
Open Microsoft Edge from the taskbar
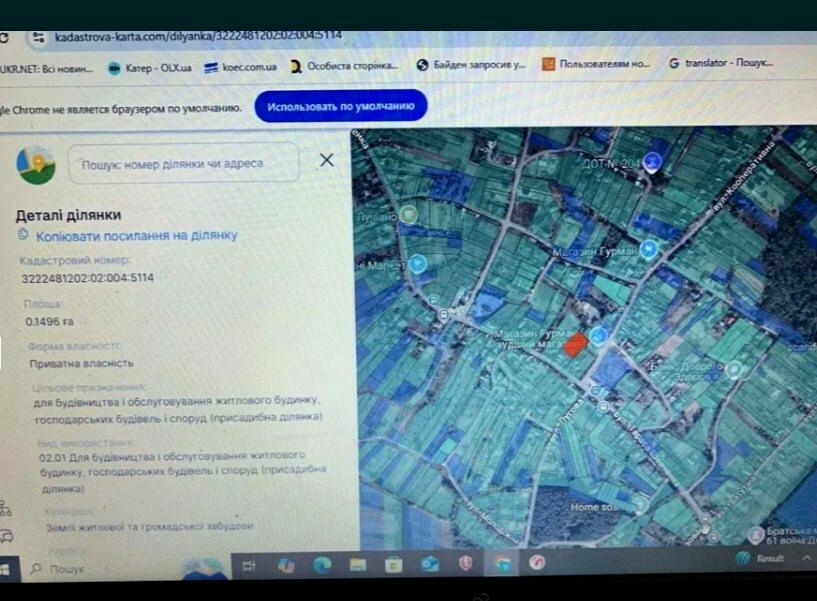tap(322, 565)
